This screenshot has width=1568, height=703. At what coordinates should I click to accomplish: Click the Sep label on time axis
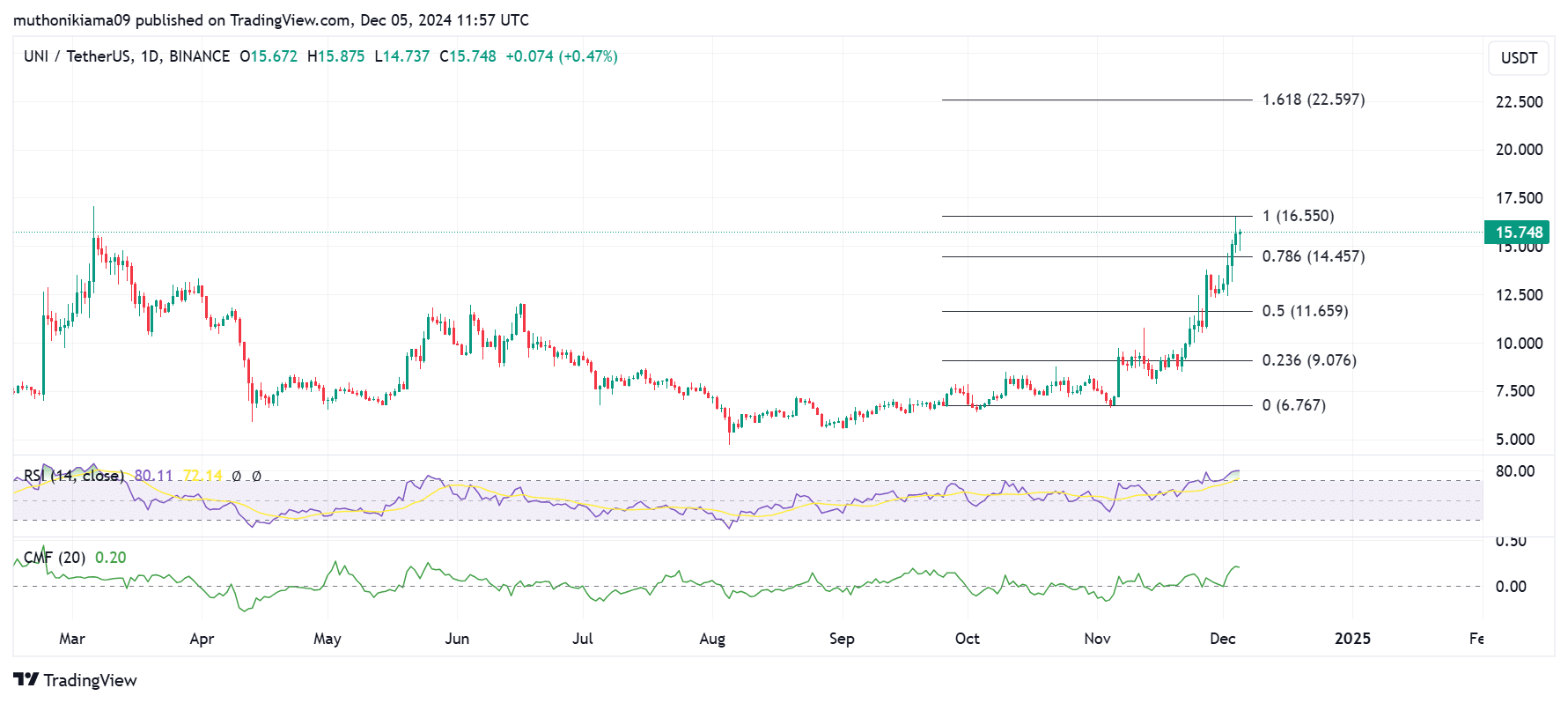tap(842, 639)
